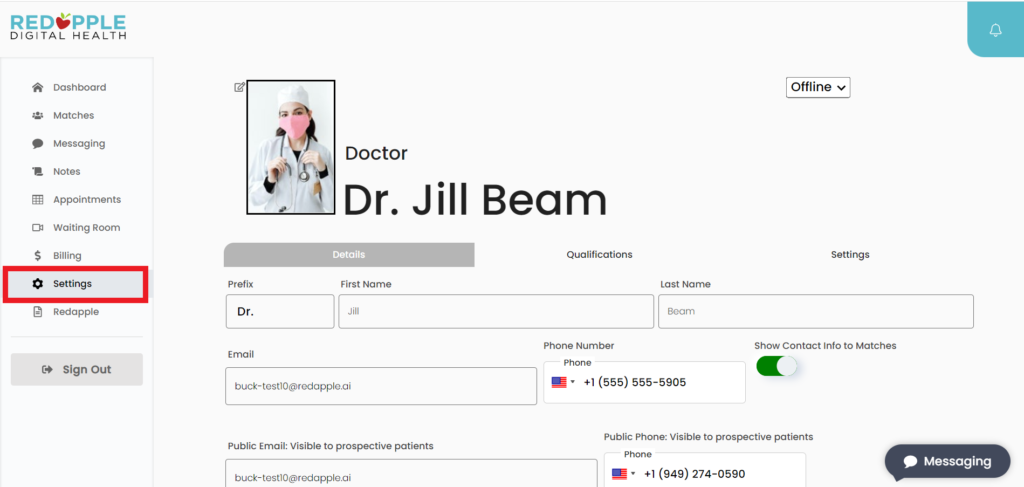Image resolution: width=1024 pixels, height=487 pixels.
Task: Click the Billing dollar sign icon
Action: click(38, 256)
